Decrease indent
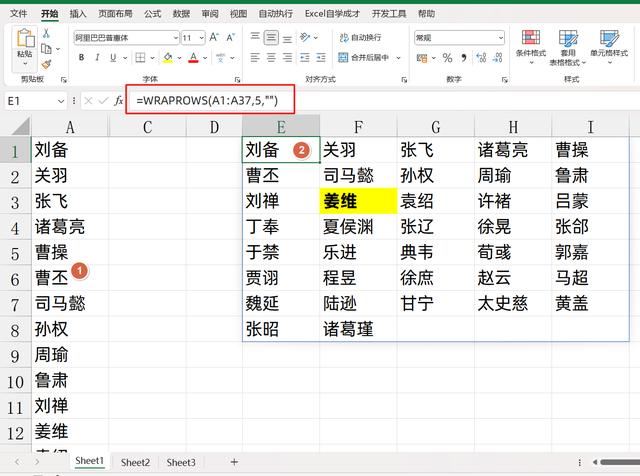 305,58
